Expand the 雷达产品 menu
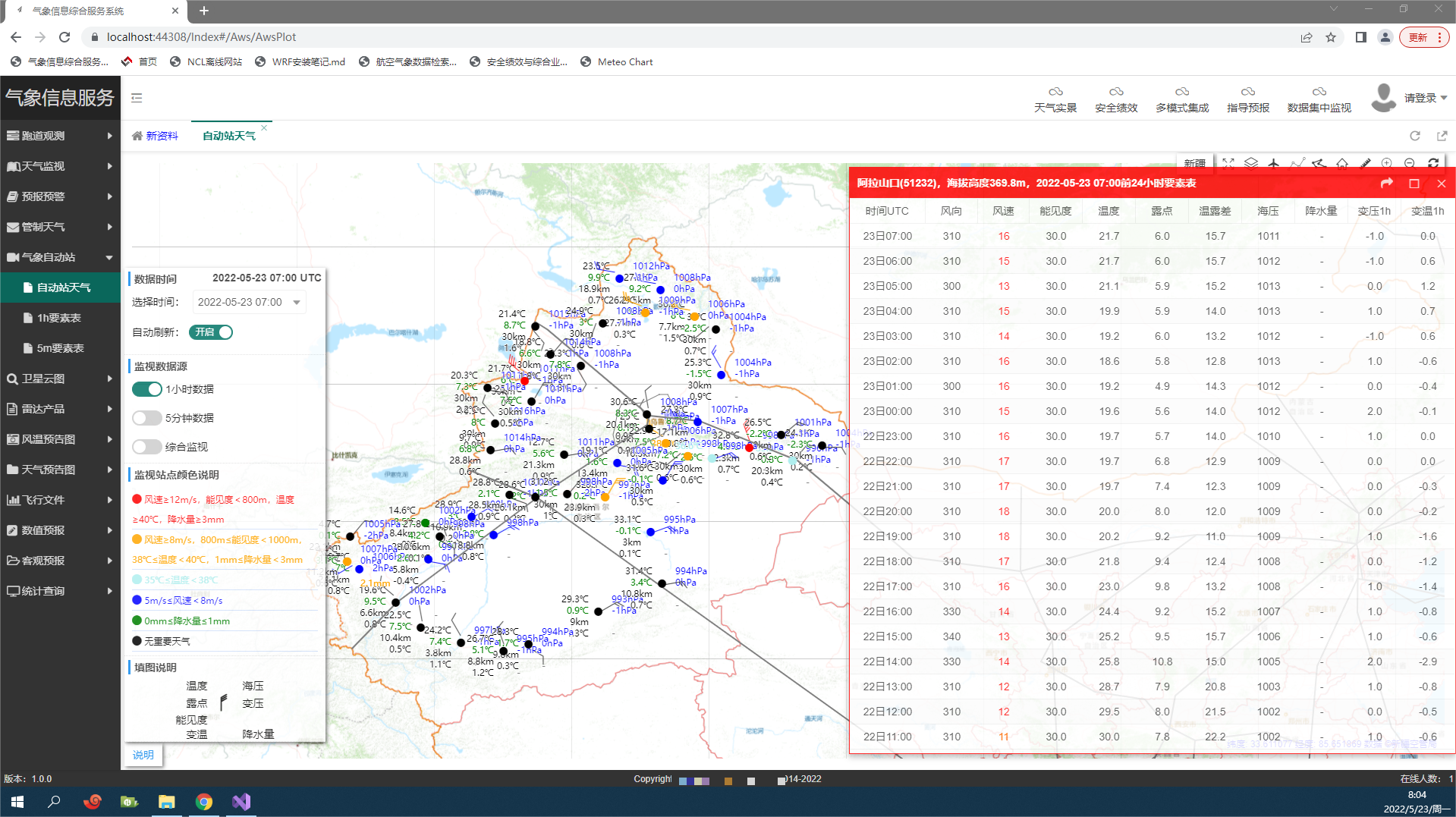1456x817 pixels. tap(60, 409)
